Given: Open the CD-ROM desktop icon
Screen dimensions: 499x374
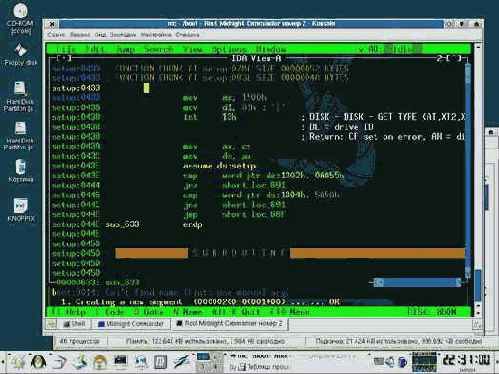Looking at the screenshot, I should [20, 18].
